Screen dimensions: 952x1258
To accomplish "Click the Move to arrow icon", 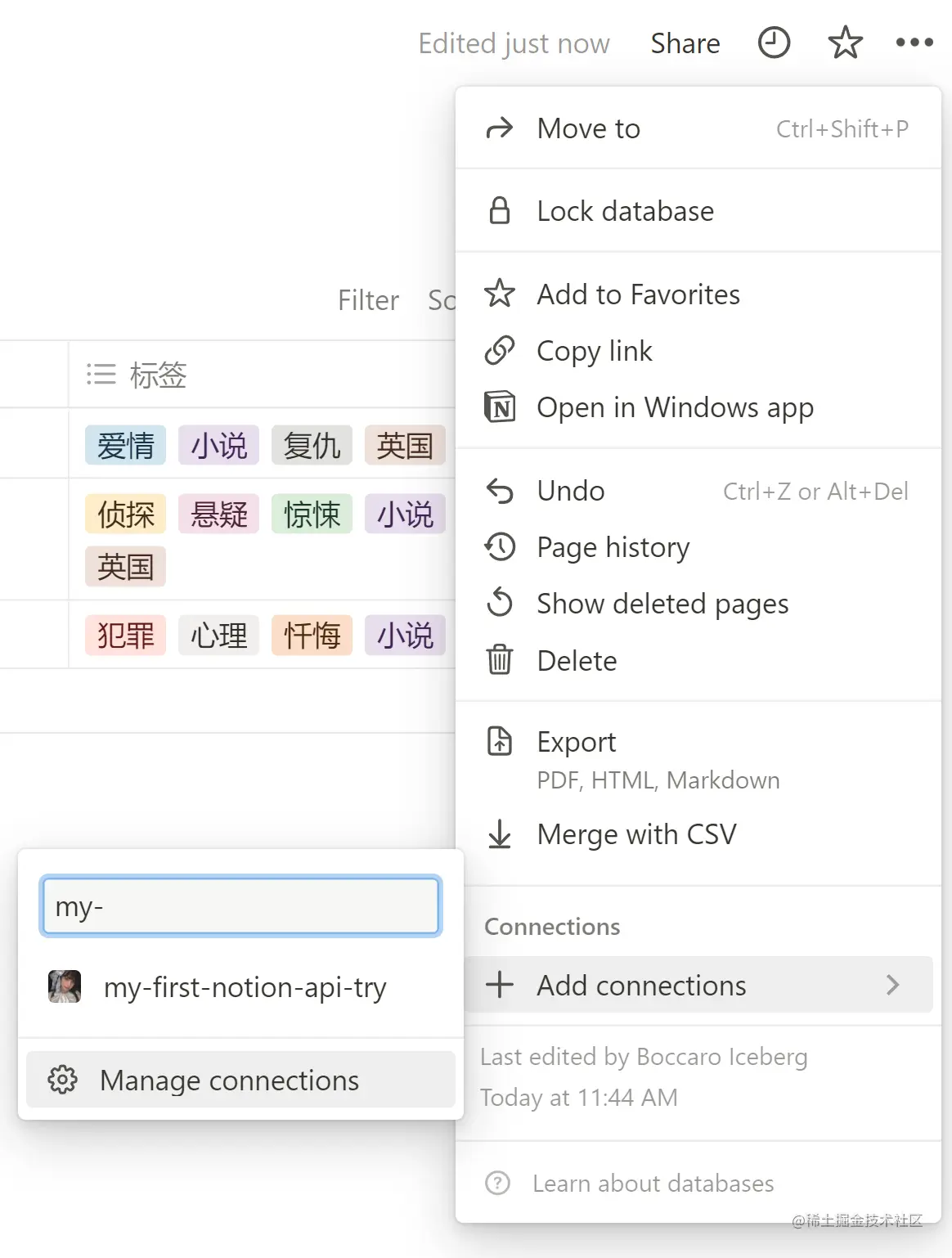I will tap(499, 128).
